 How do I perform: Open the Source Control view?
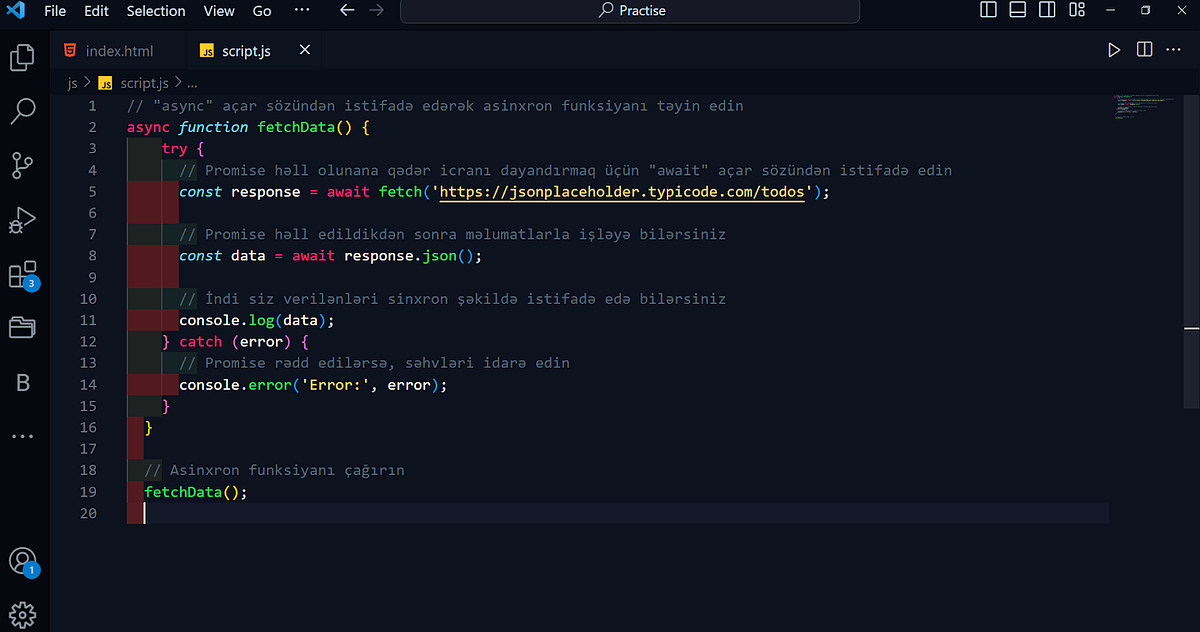(x=22, y=166)
